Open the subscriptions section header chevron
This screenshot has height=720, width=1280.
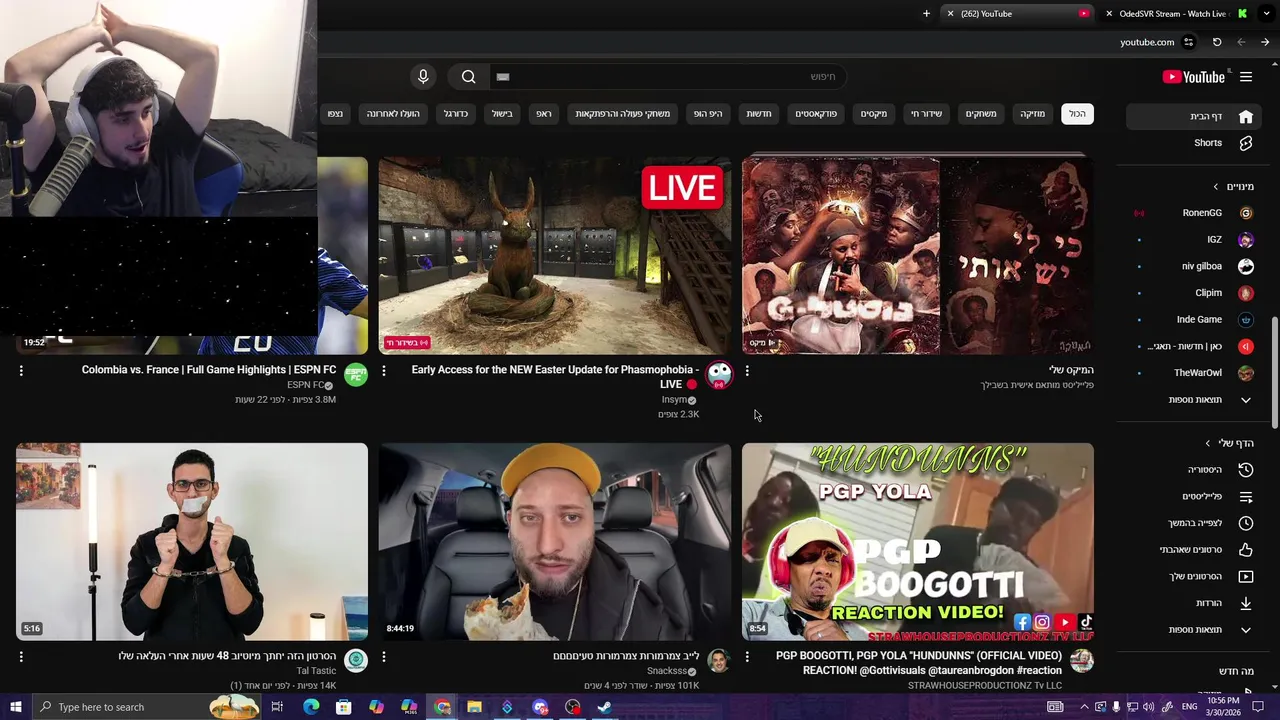click(1216, 187)
